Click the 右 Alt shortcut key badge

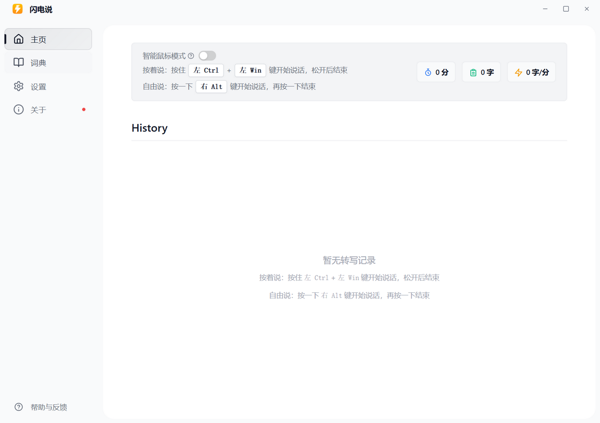211,87
